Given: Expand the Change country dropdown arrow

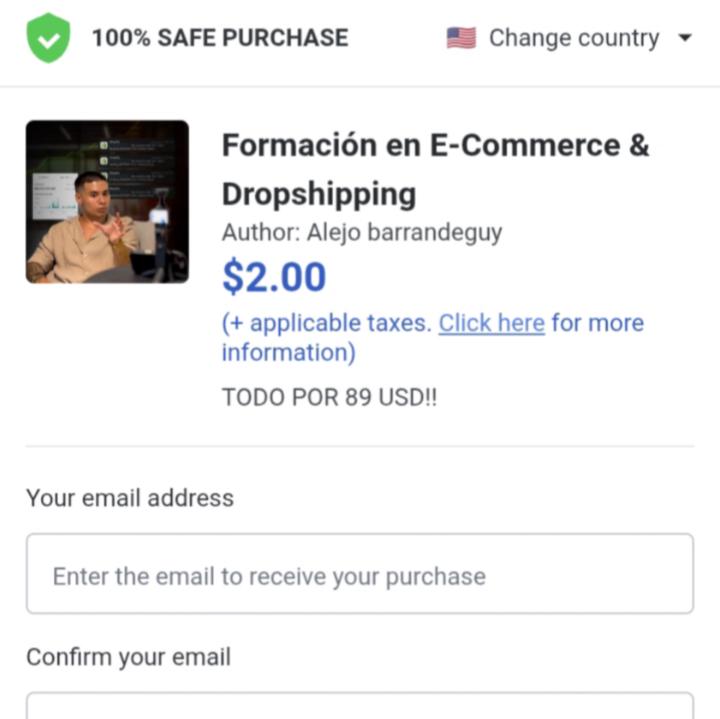Looking at the screenshot, I should click(685, 39).
